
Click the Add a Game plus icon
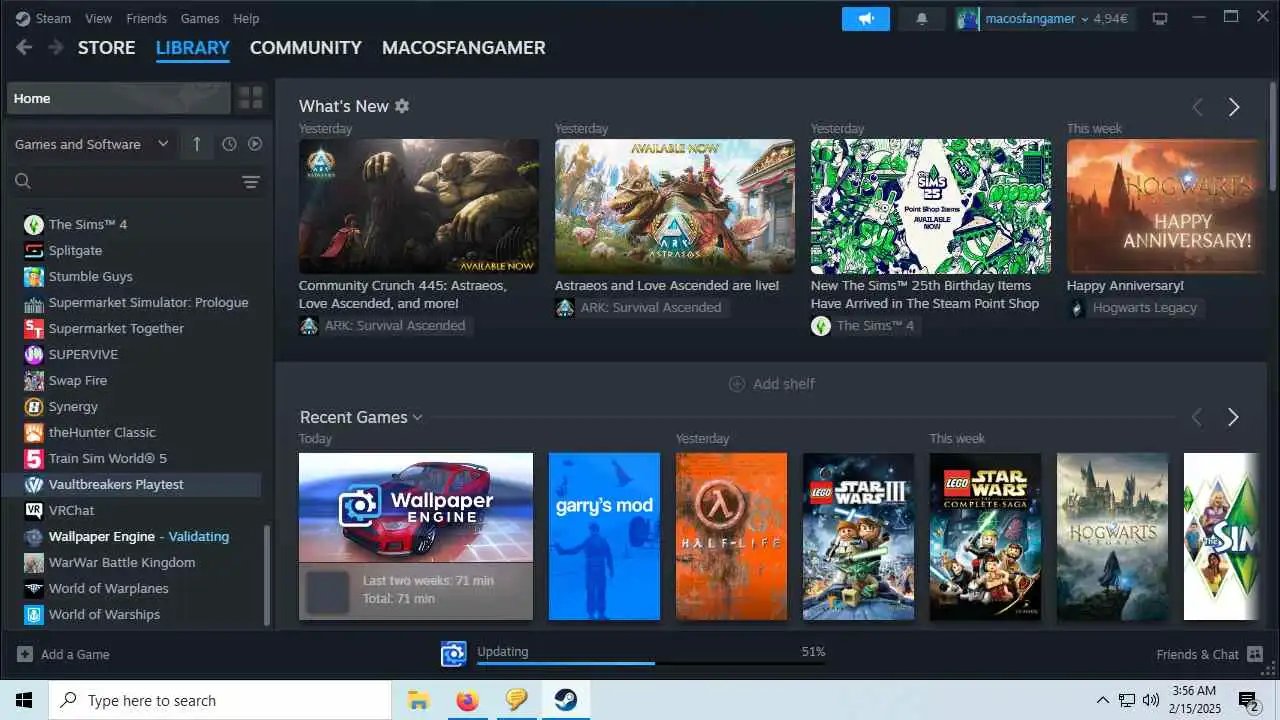25,654
